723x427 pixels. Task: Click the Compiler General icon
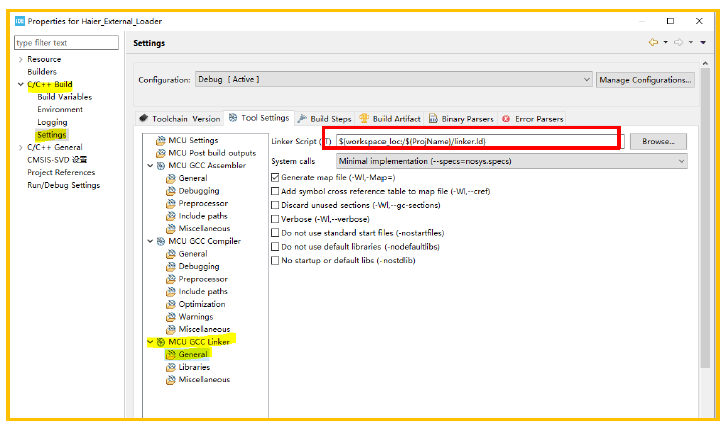coord(171,254)
